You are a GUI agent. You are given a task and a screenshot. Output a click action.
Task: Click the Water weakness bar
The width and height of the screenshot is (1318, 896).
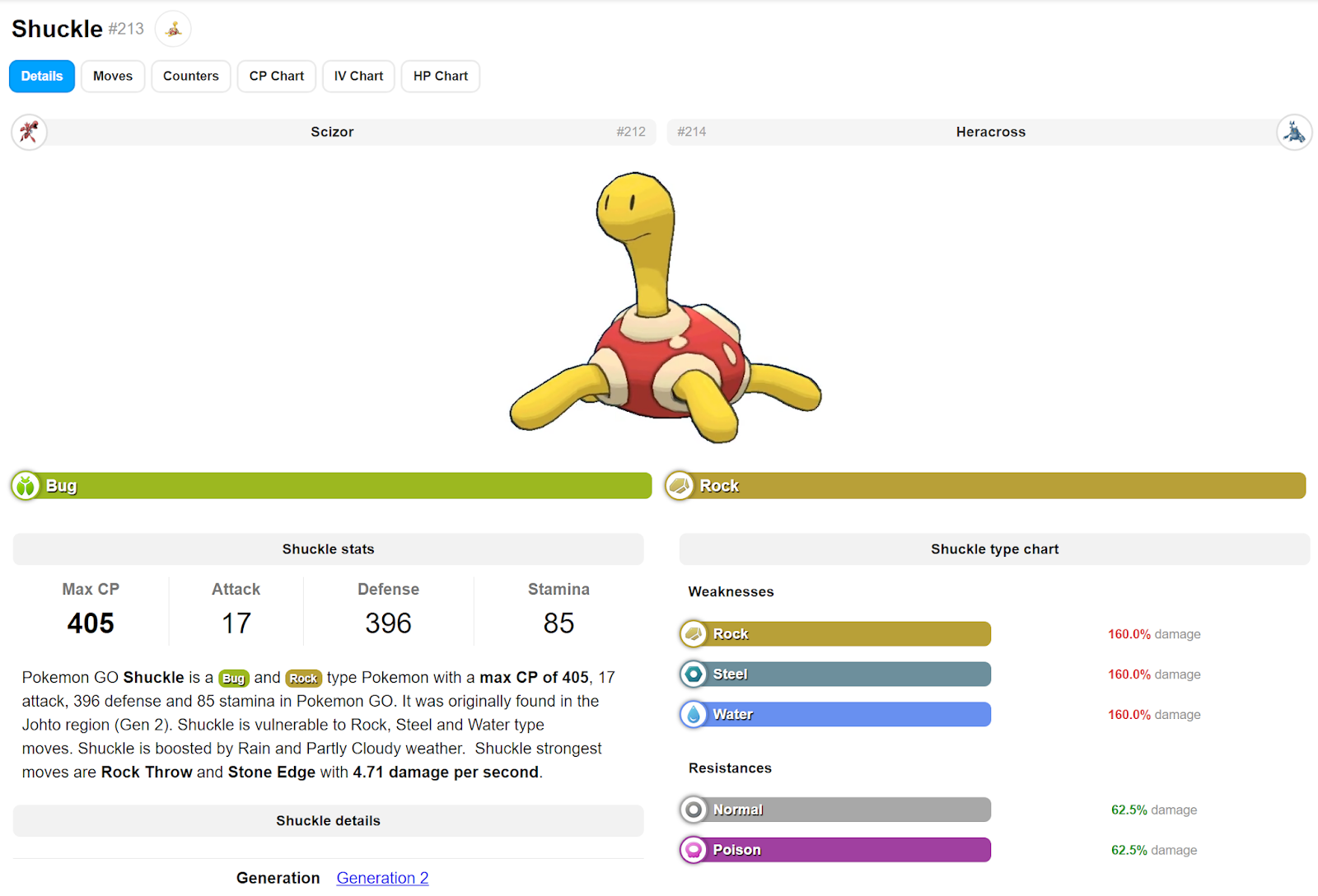pos(835,715)
